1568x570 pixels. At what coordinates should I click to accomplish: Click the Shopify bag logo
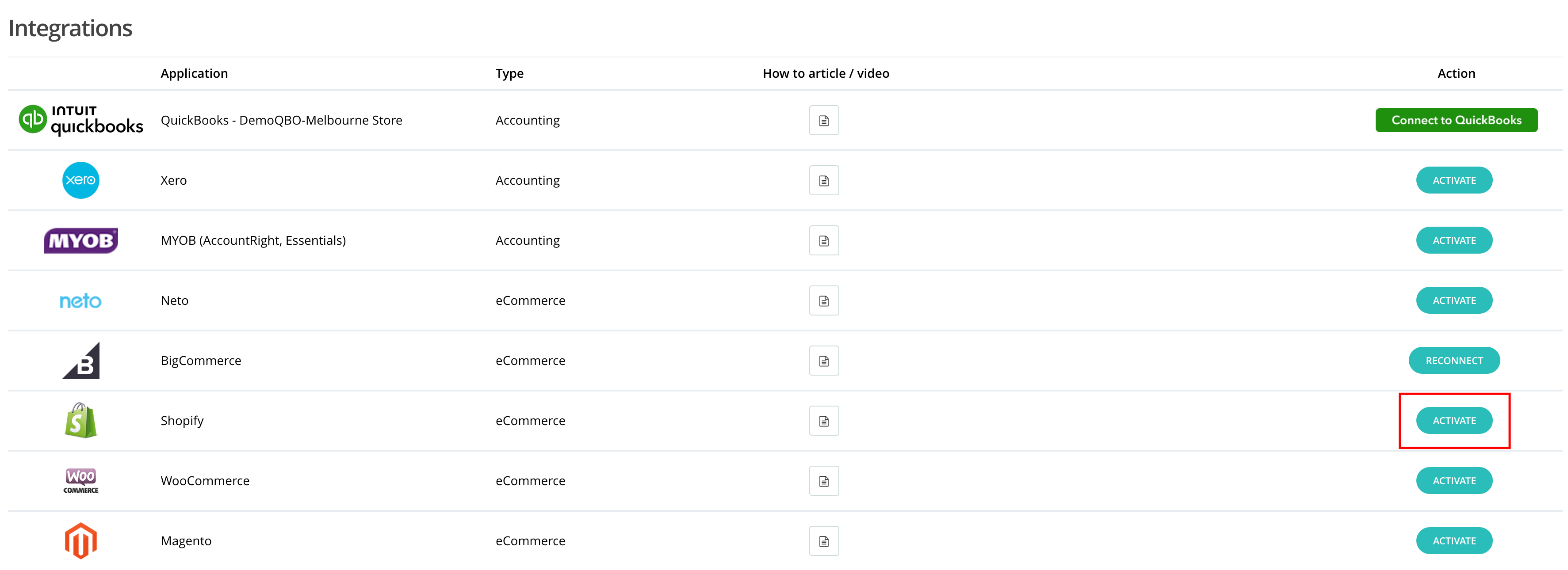(x=81, y=420)
